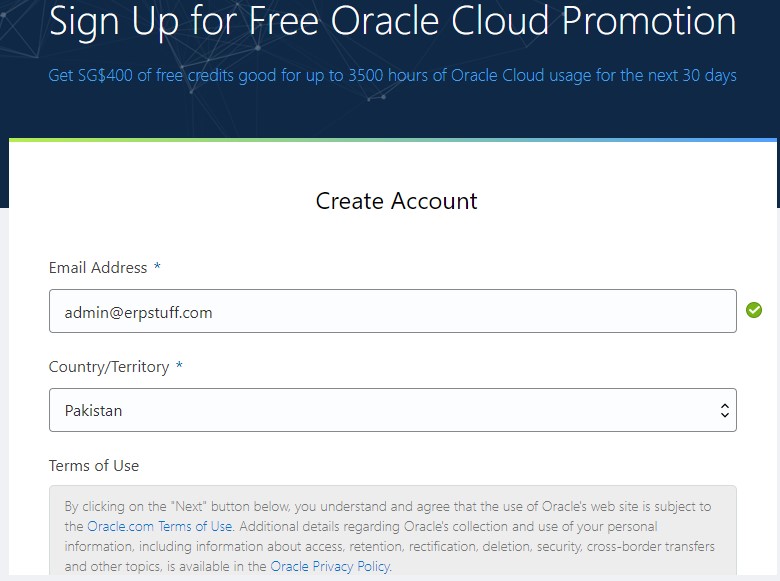
Task: Click the Email Address field label
Action: click(97, 268)
